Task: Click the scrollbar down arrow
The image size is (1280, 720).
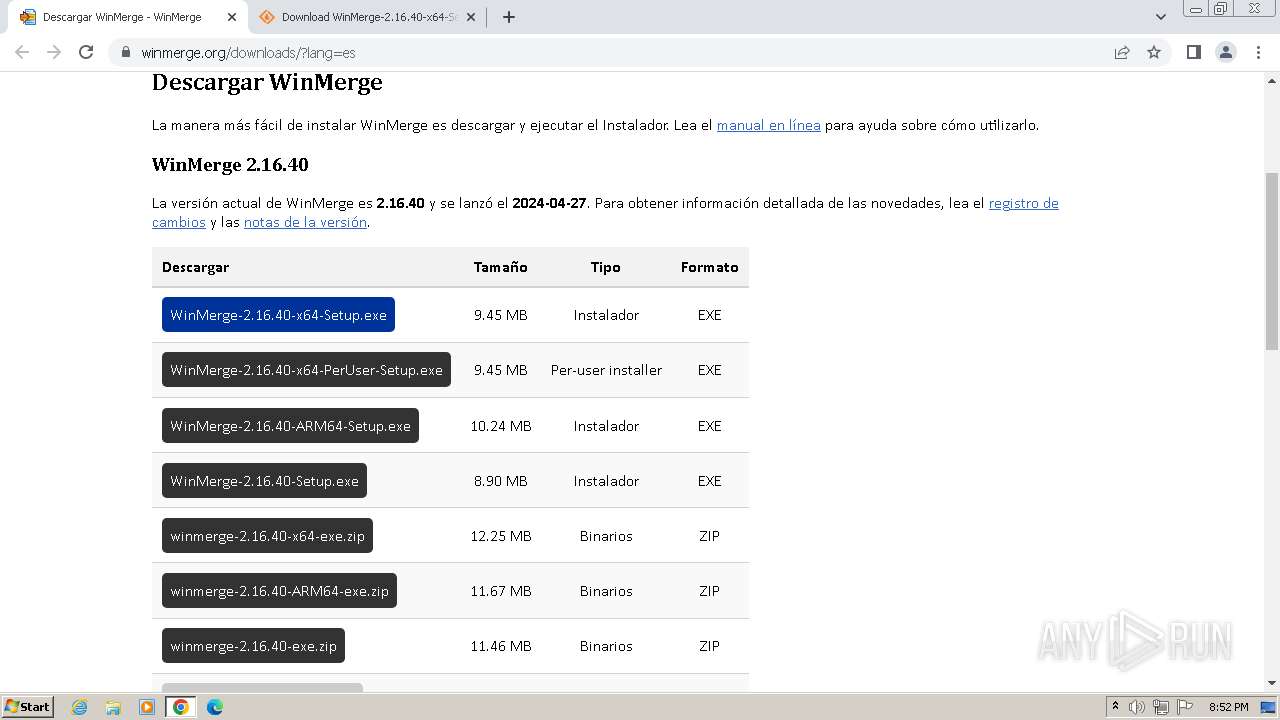Action: [1272, 683]
